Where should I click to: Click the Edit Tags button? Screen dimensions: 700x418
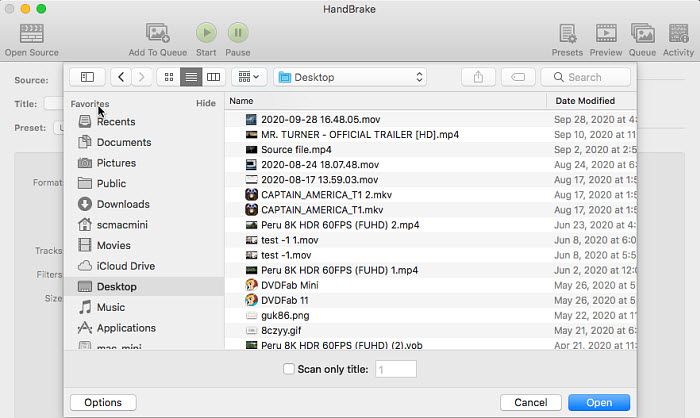click(x=518, y=77)
